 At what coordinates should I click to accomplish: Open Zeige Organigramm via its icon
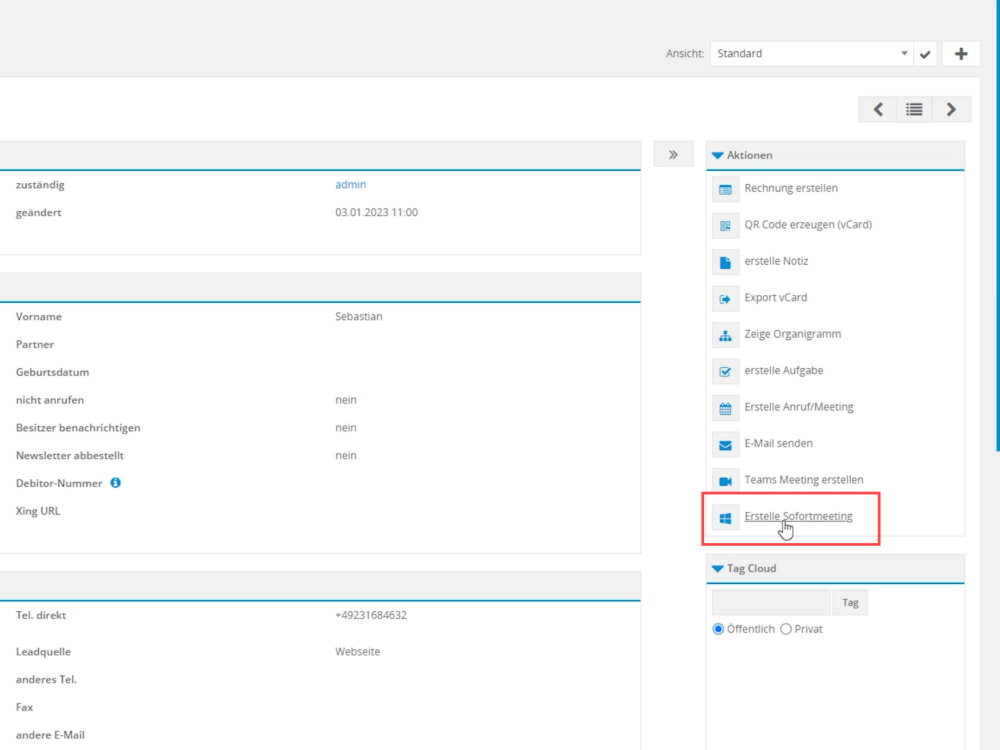[x=725, y=335]
